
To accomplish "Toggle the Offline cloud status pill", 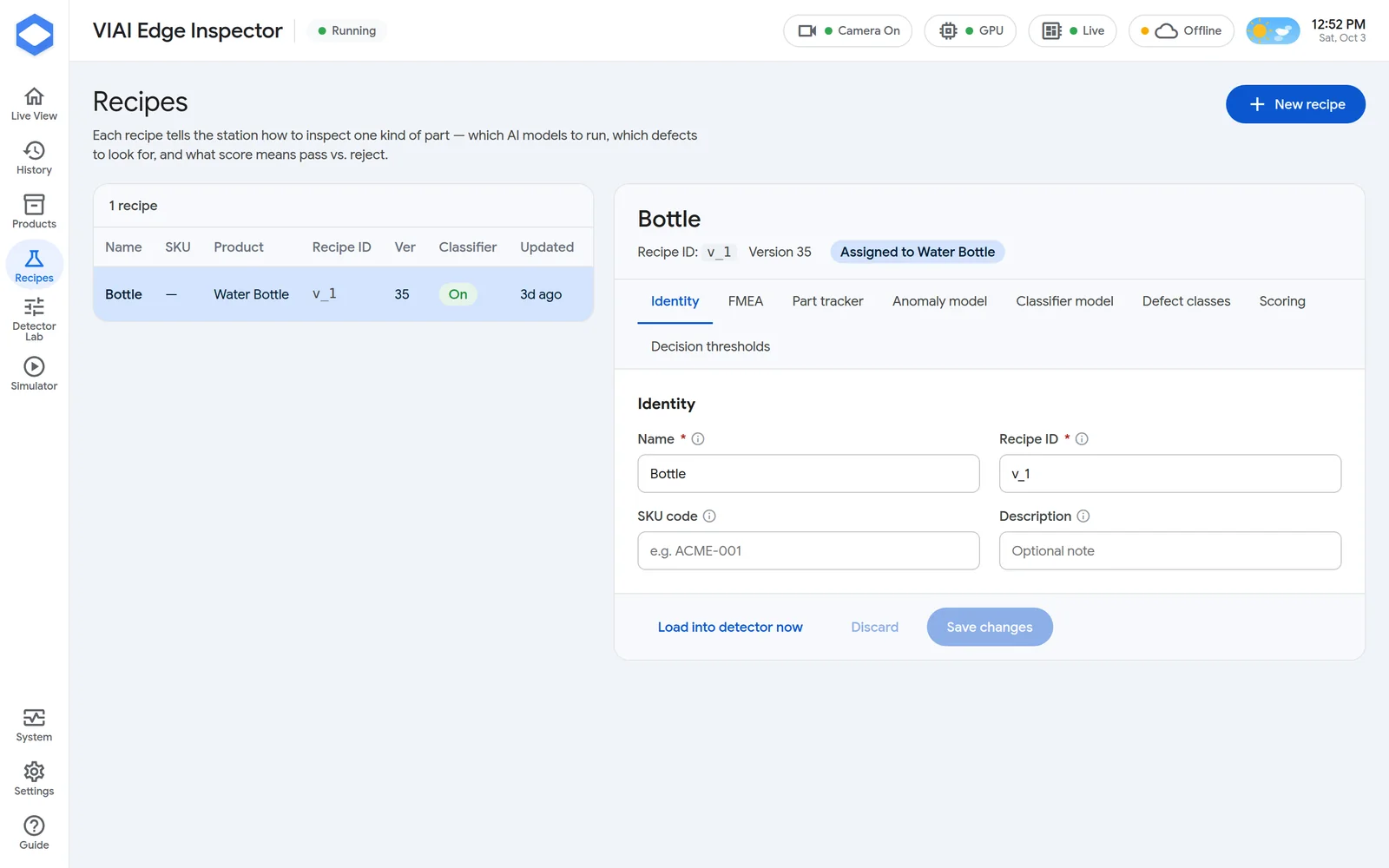I will [1181, 30].
